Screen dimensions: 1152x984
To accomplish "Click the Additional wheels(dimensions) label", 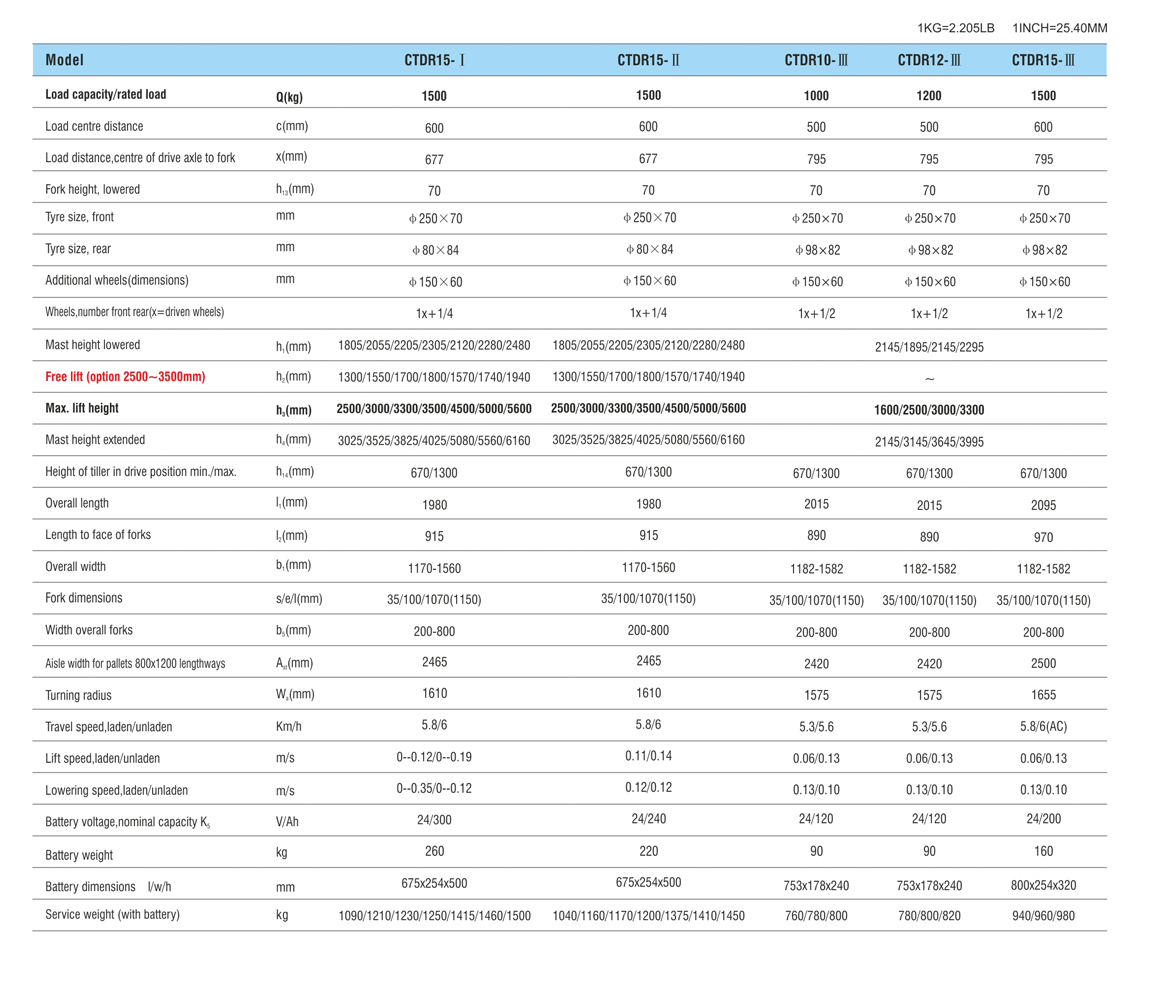I will 117,281.
